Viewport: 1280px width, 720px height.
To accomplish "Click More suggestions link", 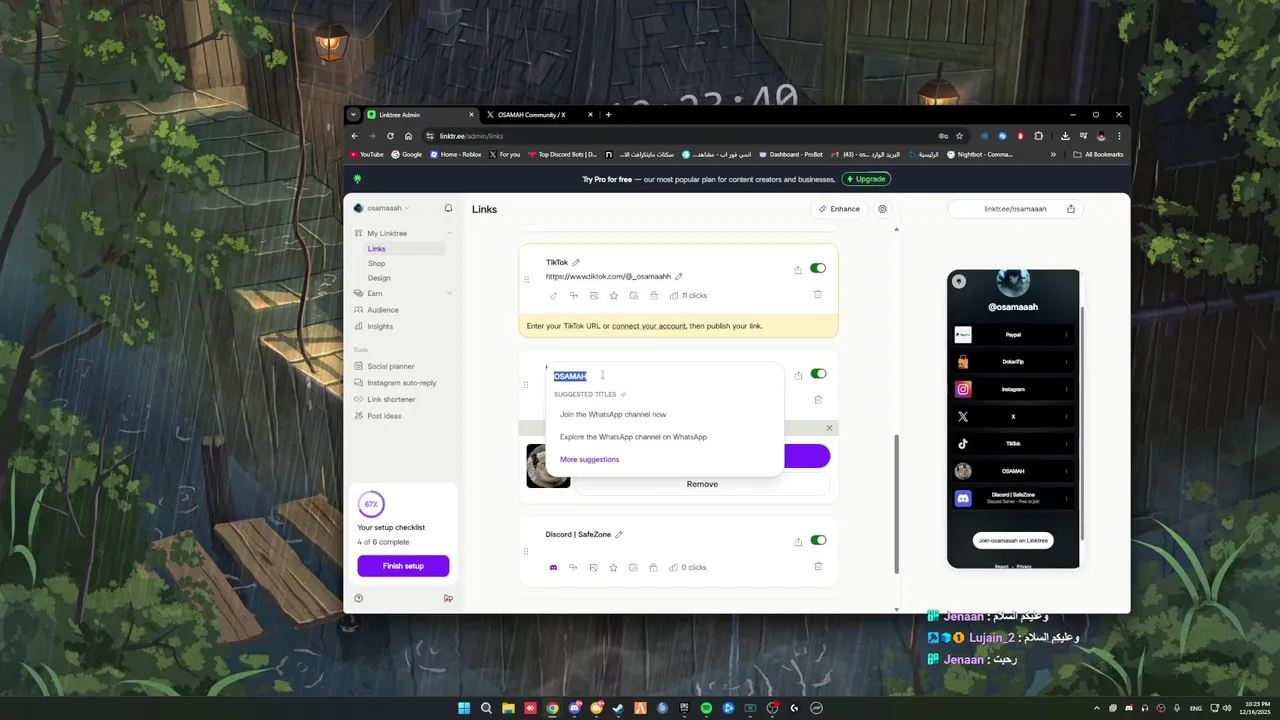I will (x=590, y=460).
